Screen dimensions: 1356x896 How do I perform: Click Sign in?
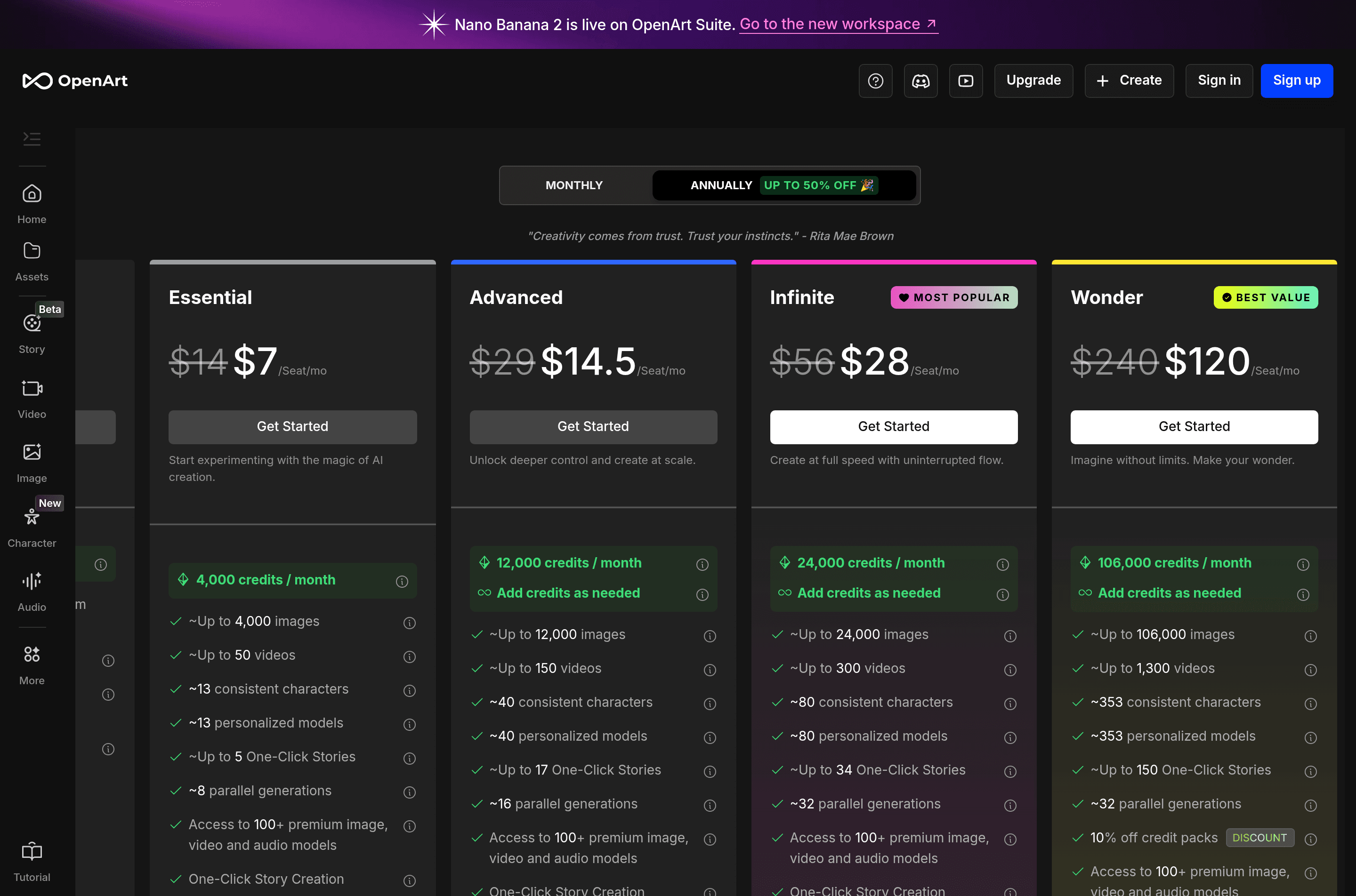1219,80
